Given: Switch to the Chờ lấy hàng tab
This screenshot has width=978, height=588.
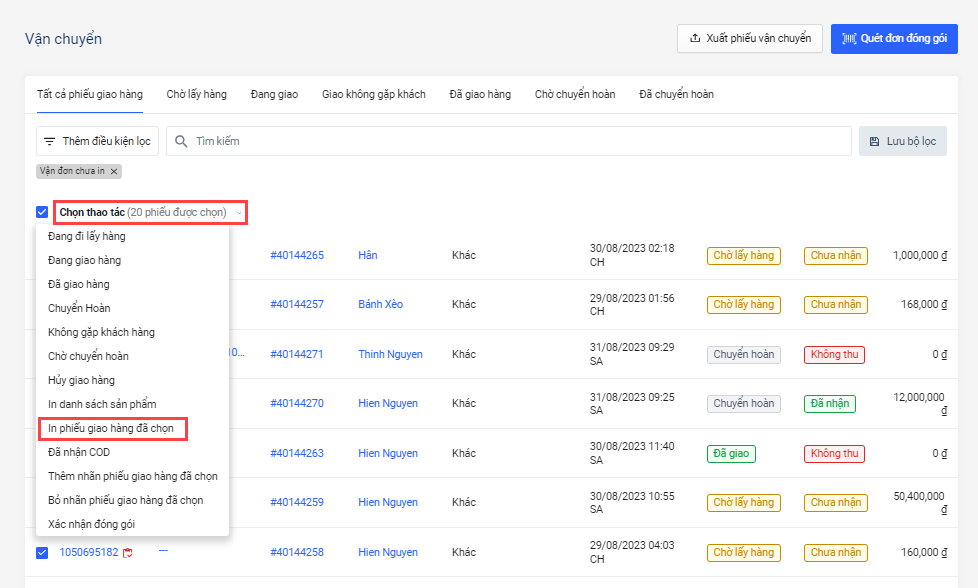Looking at the screenshot, I should [196, 94].
